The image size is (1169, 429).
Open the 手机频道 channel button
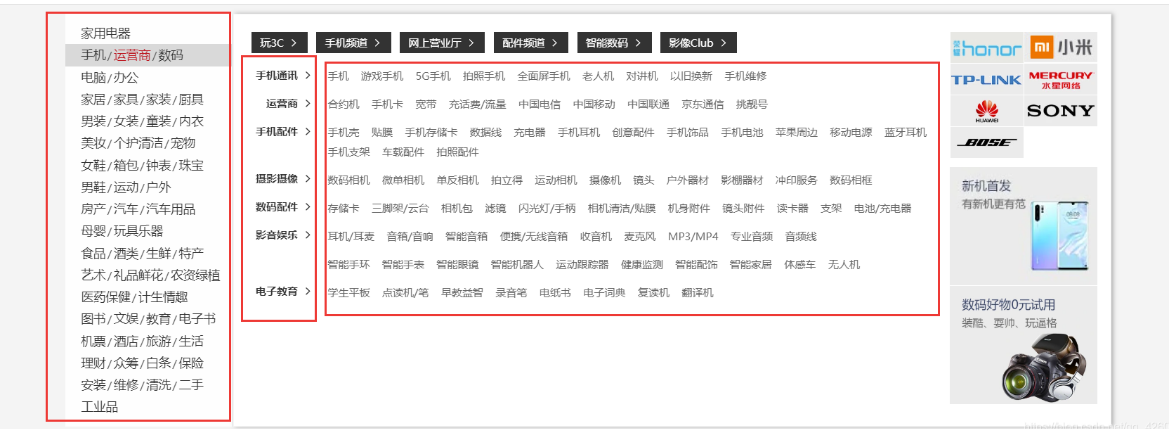[353, 43]
